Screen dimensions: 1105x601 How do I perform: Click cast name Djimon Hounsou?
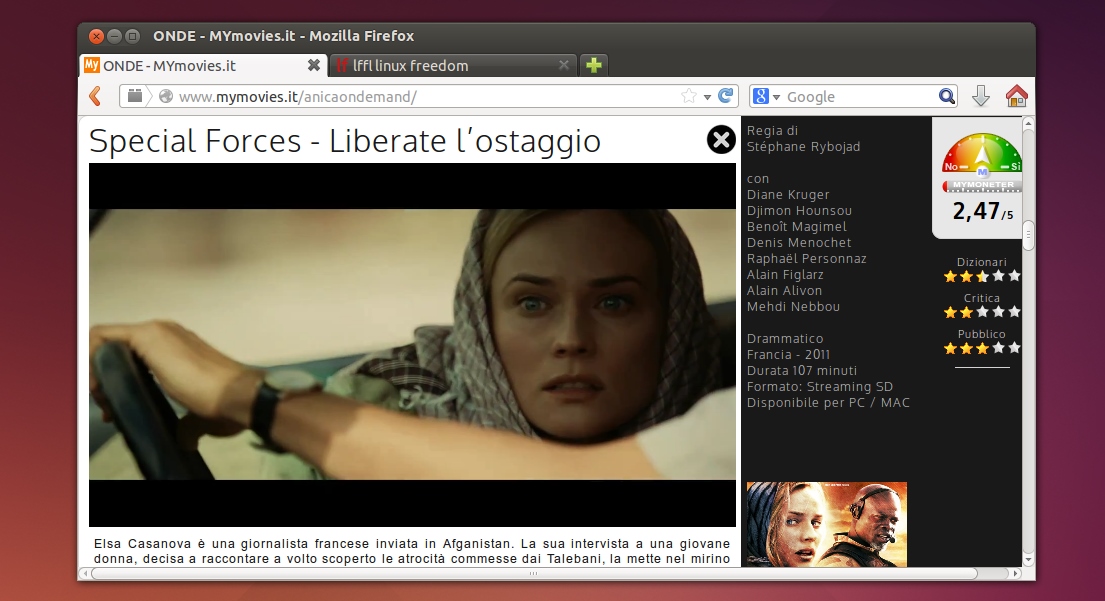click(x=799, y=211)
